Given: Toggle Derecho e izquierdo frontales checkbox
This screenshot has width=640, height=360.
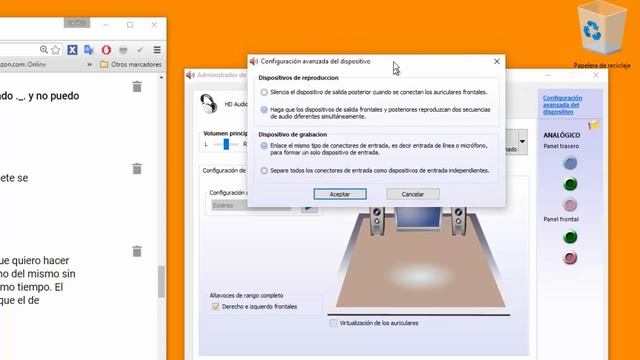Looking at the screenshot, I should click(x=216, y=307).
